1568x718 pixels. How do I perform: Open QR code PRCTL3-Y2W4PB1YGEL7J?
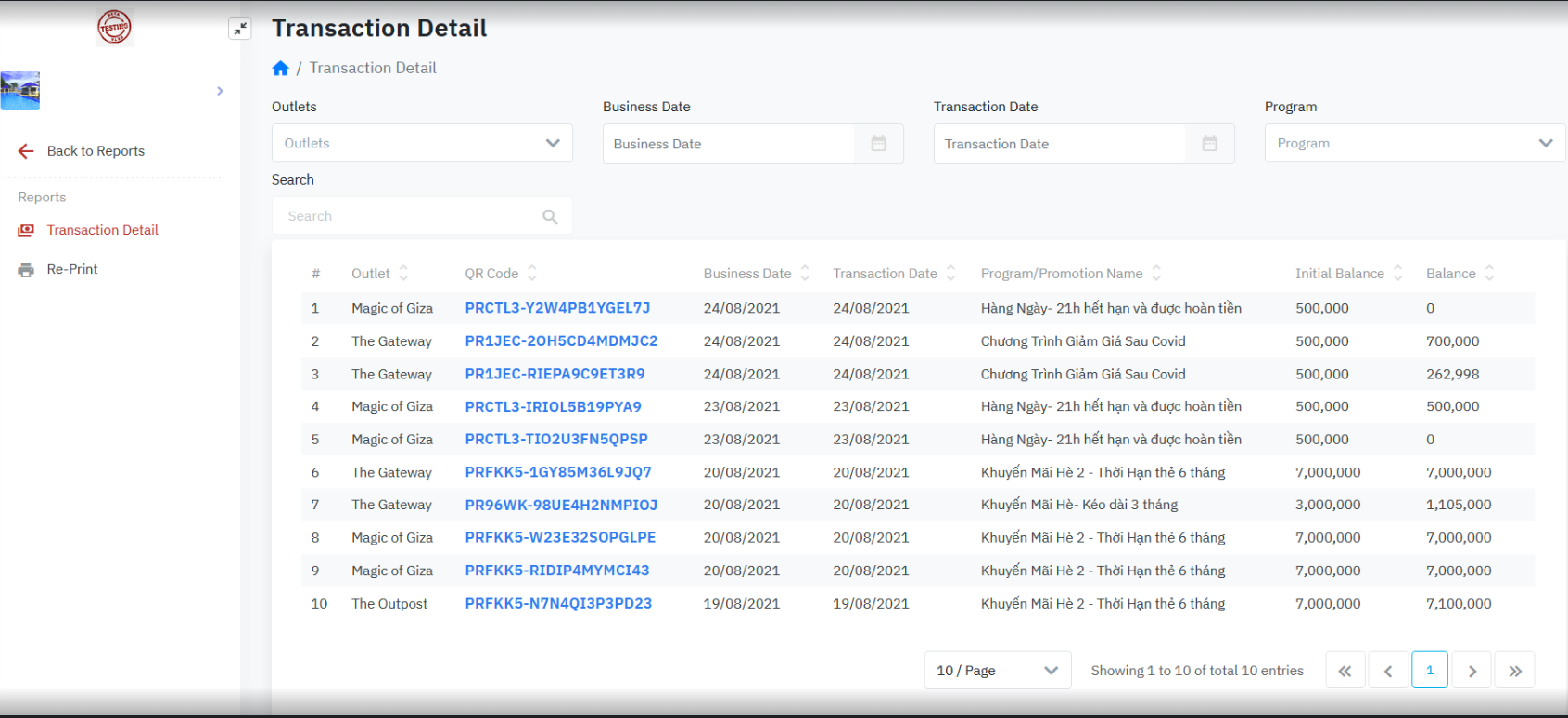557,308
